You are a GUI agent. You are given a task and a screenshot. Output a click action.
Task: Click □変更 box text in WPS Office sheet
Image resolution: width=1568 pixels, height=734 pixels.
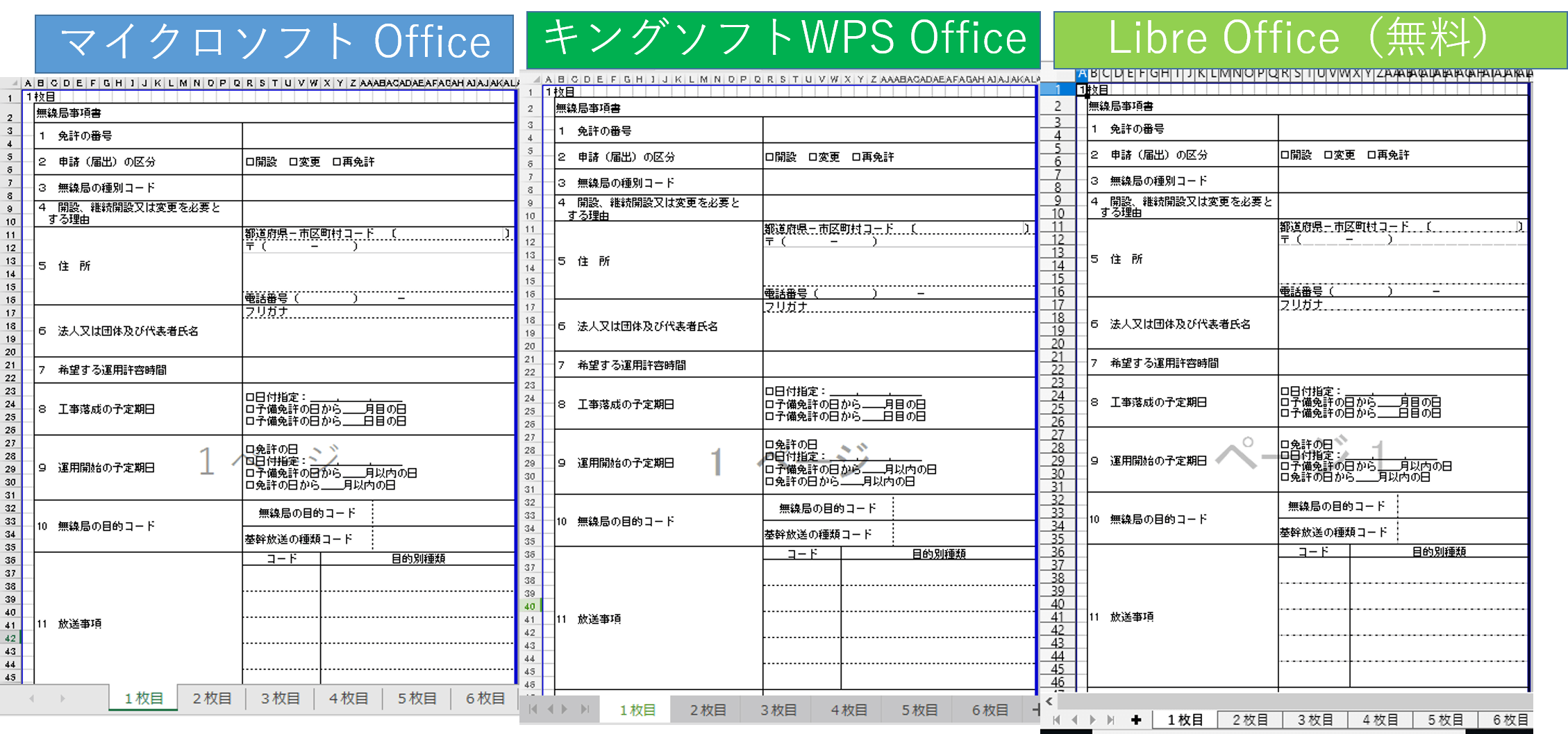point(824,157)
